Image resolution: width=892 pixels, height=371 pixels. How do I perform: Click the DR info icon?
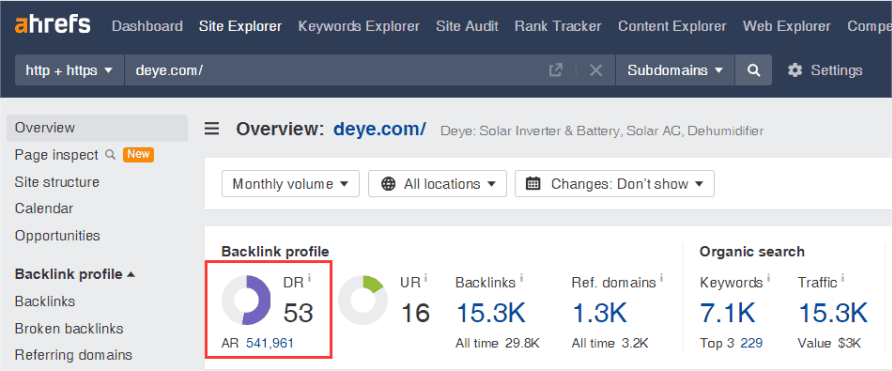(x=309, y=278)
